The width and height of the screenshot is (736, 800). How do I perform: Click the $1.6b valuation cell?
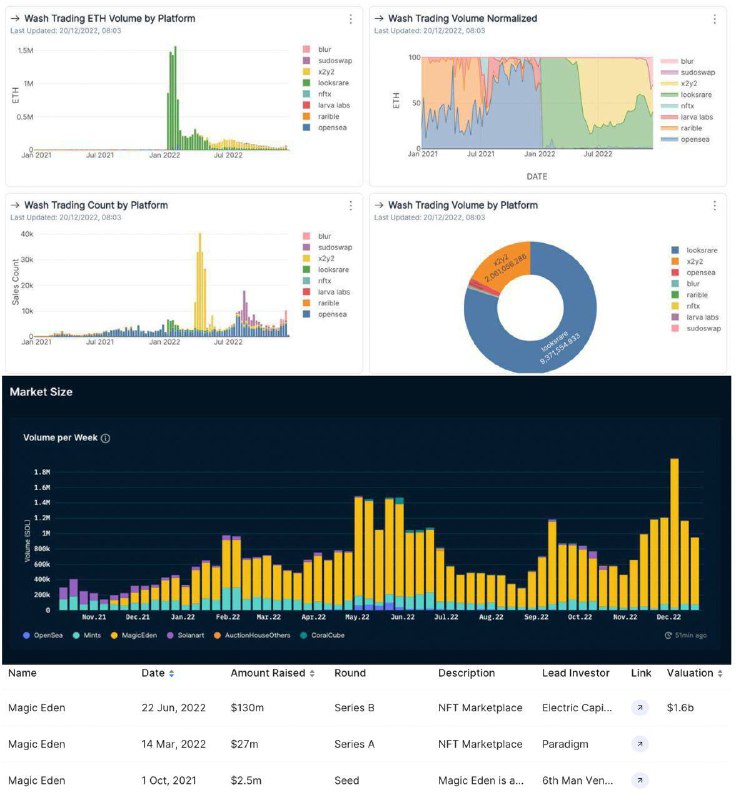tap(680, 708)
